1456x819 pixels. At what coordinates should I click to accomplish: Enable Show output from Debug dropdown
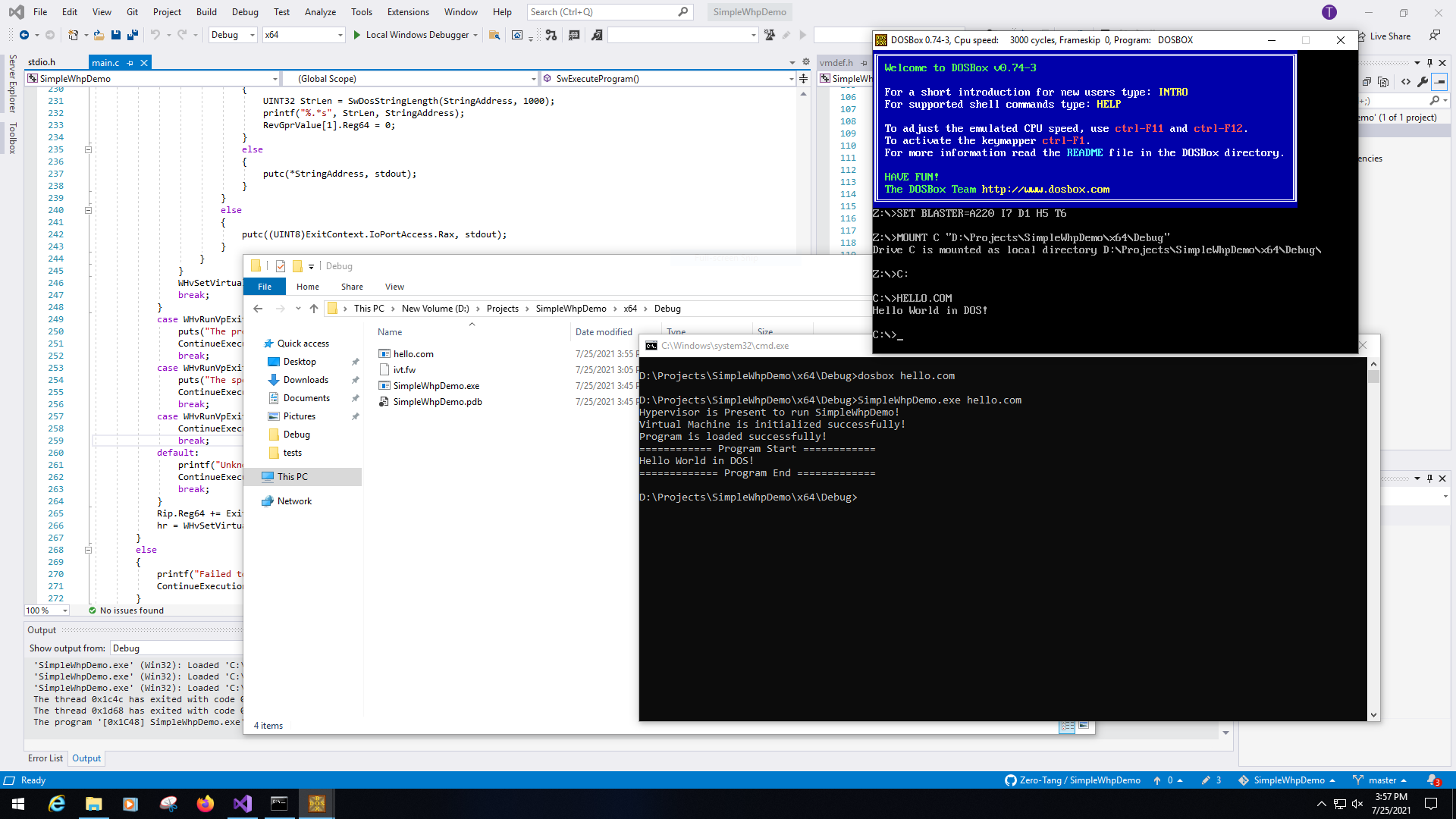[x=177, y=648]
